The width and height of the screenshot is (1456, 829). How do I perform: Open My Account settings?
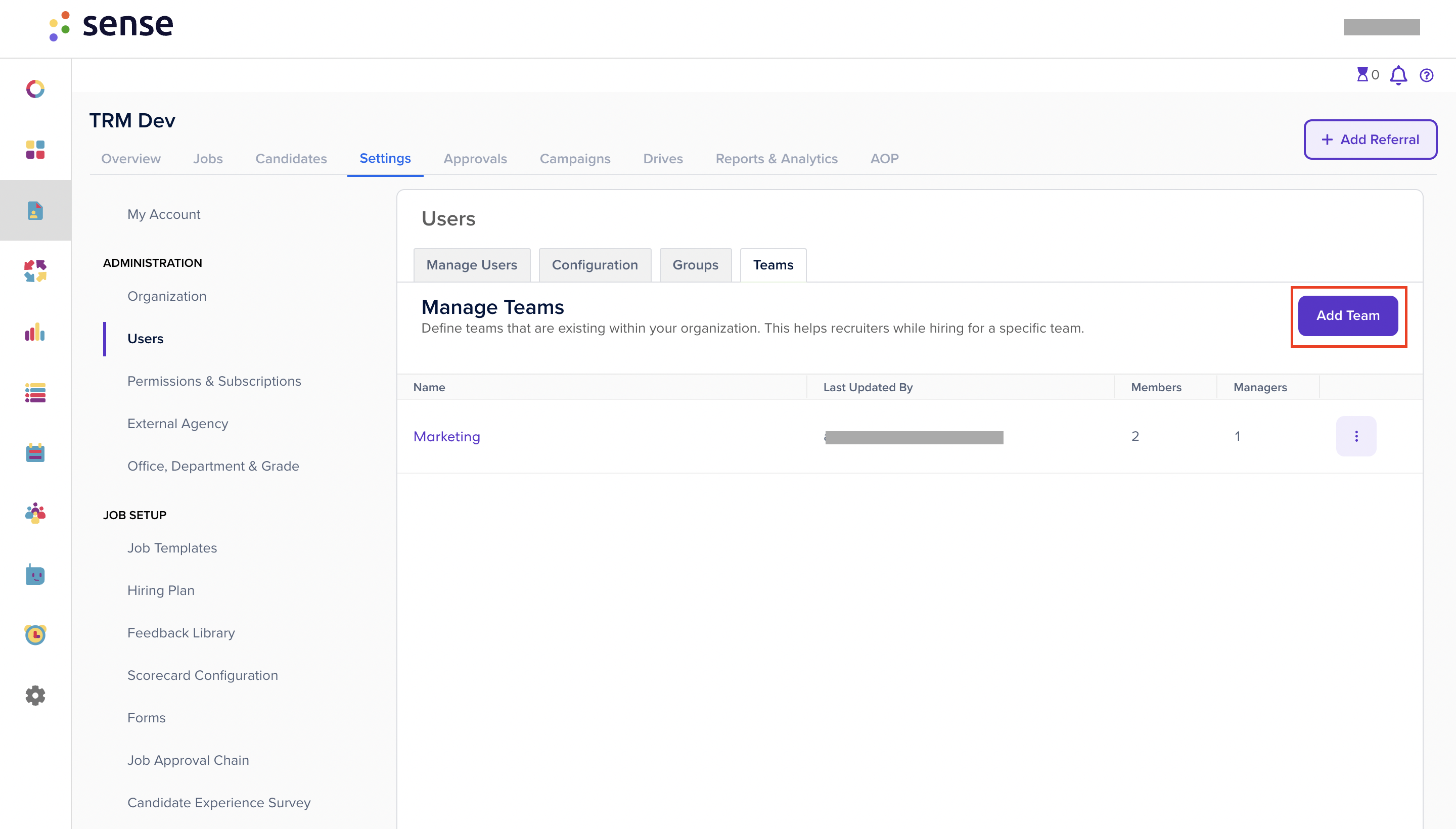click(x=164, y=214)
